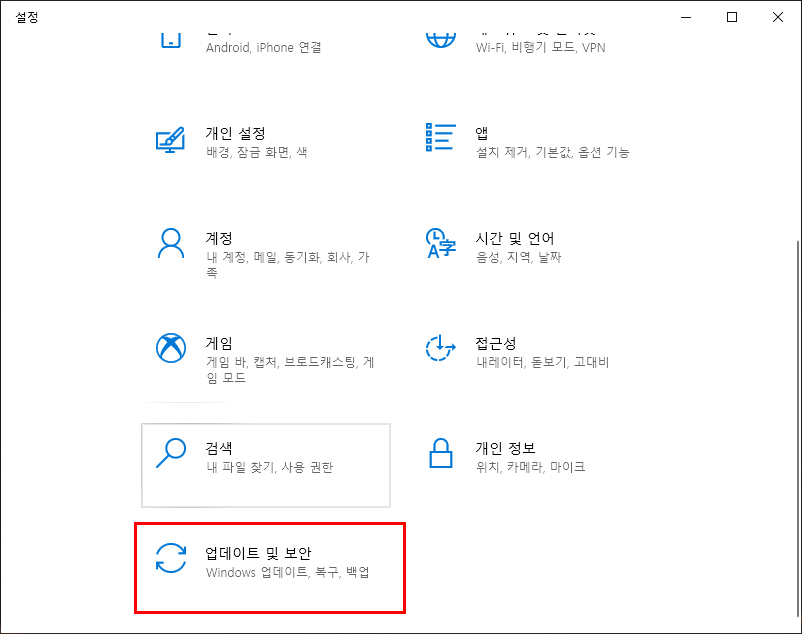Screen dimensions: 802x634
Task: Click Windows 업데이트, 복구, 백업 description
Action: pos(287,572)
